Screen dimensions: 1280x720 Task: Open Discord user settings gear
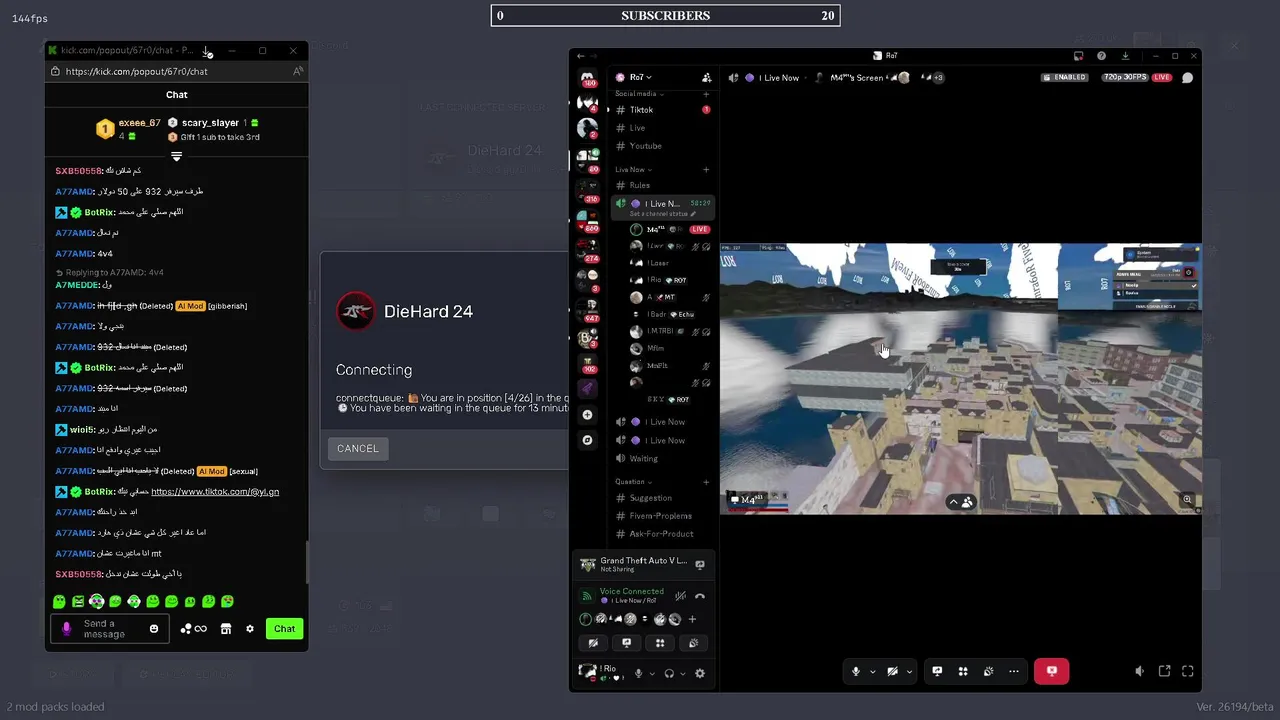point(700,673)
